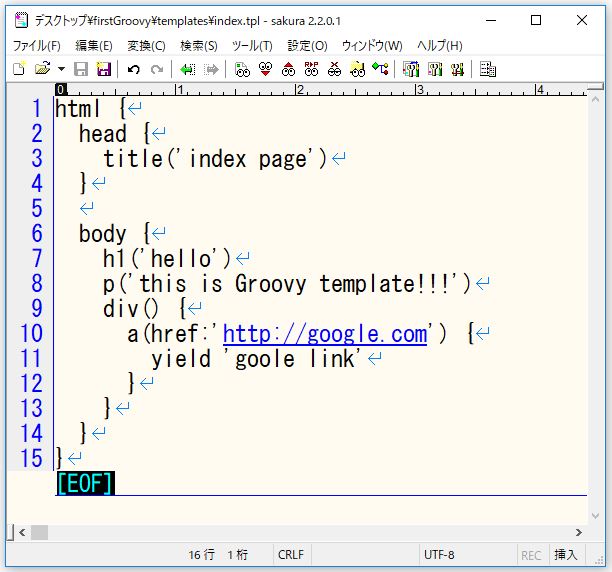612x572 pixels.
Task: Click 'head' on line 2
Action: (103, 133)
